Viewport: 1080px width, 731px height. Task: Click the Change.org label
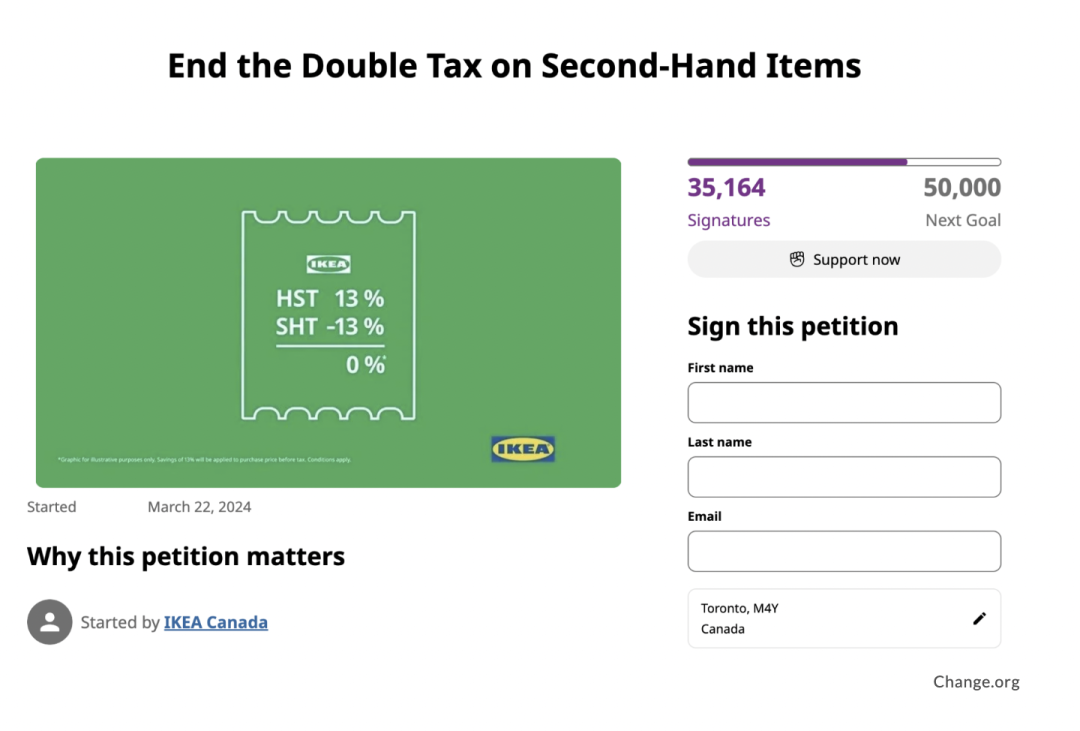click(976, 681)
